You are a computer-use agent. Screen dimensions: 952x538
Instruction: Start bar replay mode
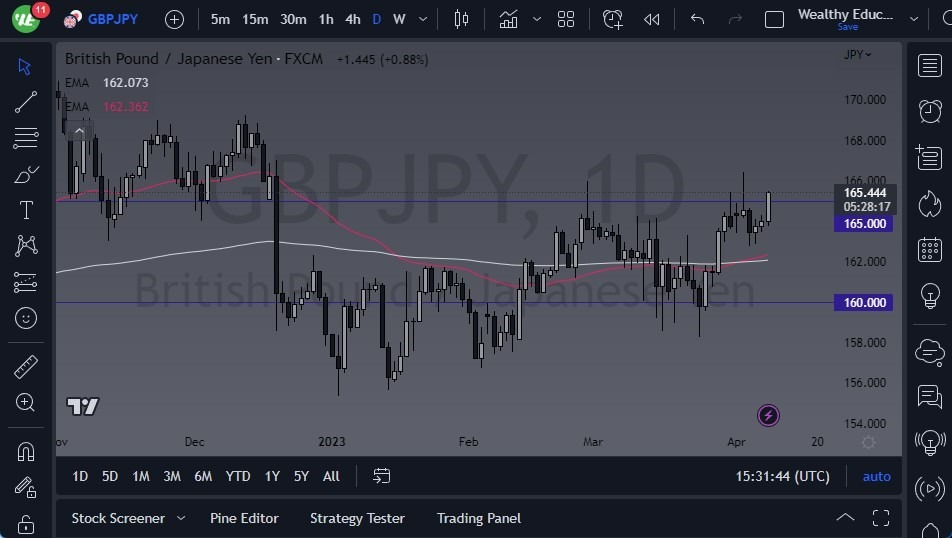point(651,19)
